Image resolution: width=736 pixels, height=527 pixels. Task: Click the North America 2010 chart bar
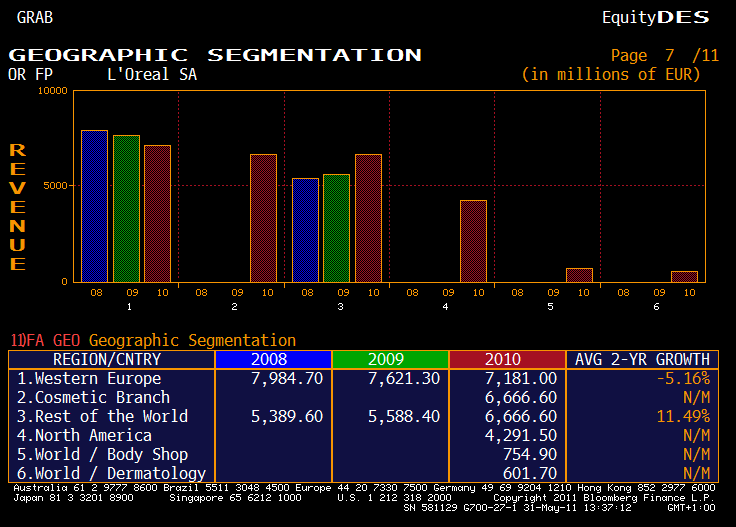(x=473, y=241)
